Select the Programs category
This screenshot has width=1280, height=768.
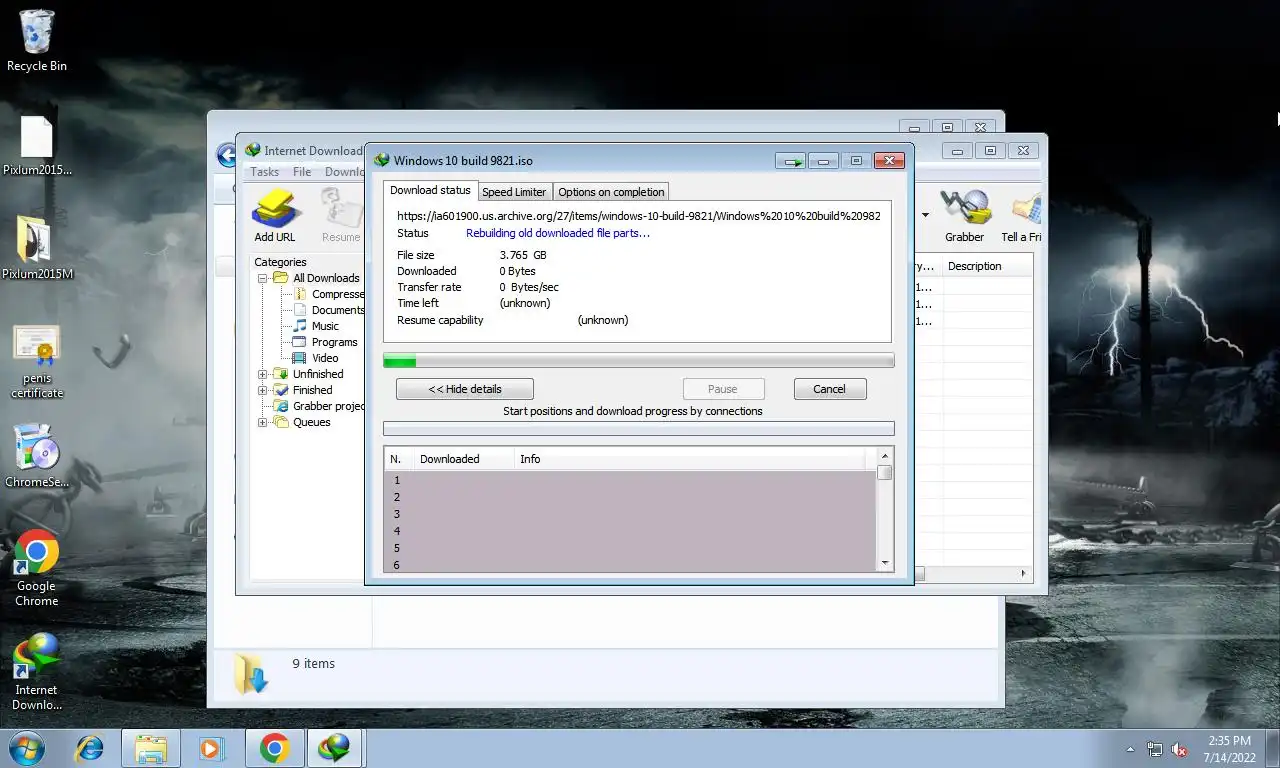pyautogui.click(x=325, y=342)
